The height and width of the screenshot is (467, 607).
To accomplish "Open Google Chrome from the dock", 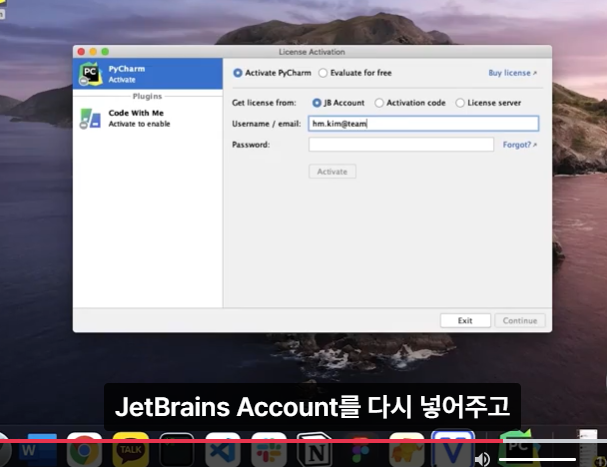I will point(84,450).
